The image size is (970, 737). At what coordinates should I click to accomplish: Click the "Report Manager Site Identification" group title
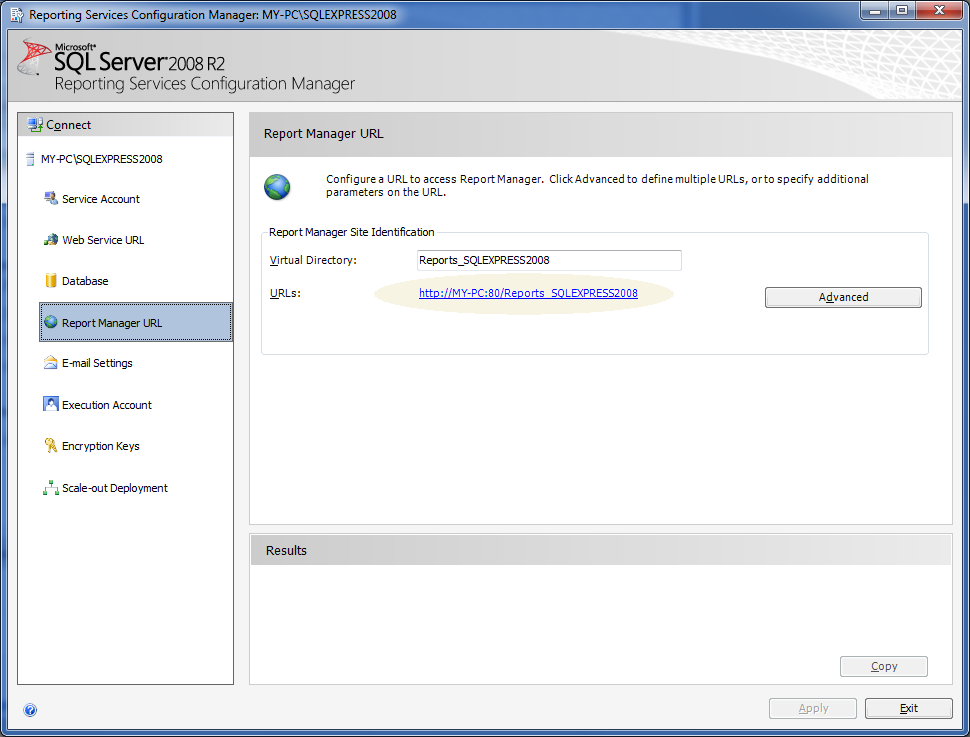pos(351,232)
